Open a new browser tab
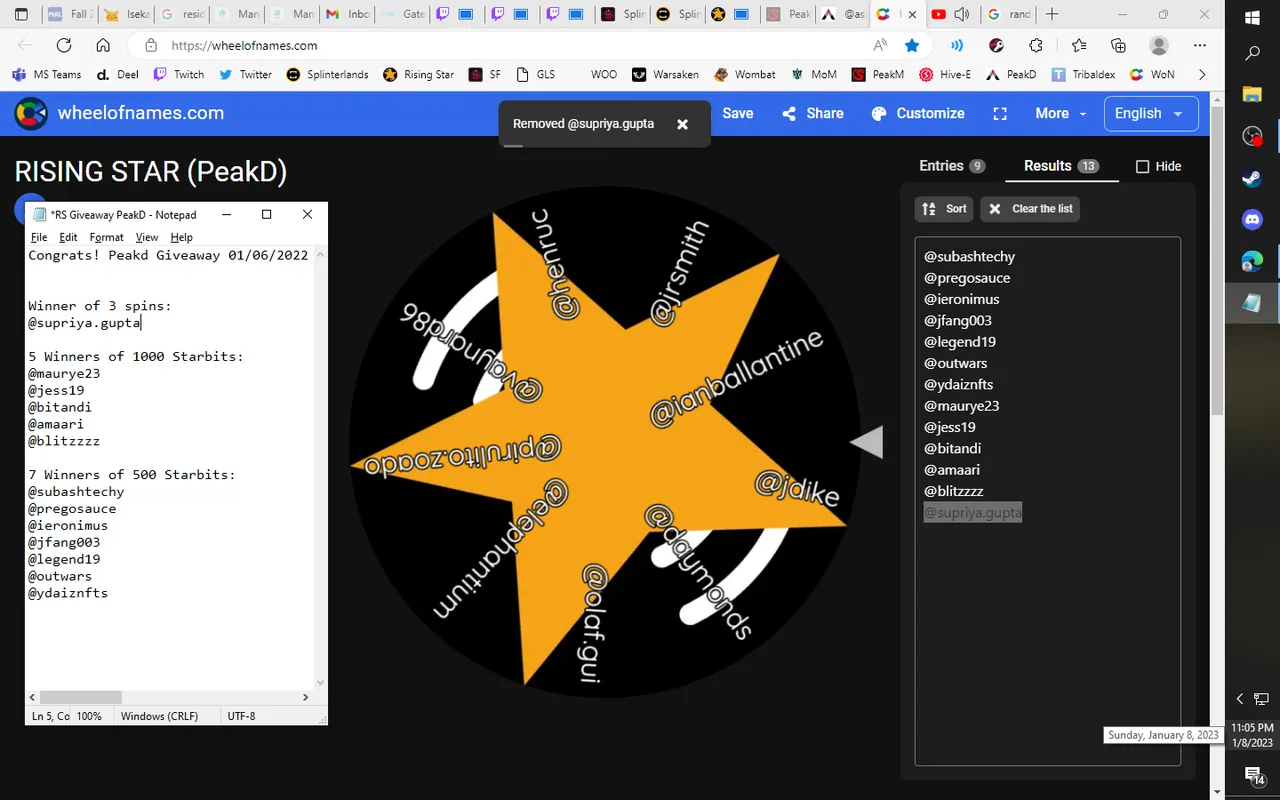Viewport: 1280px width, 800px height. pos(1051,14)
